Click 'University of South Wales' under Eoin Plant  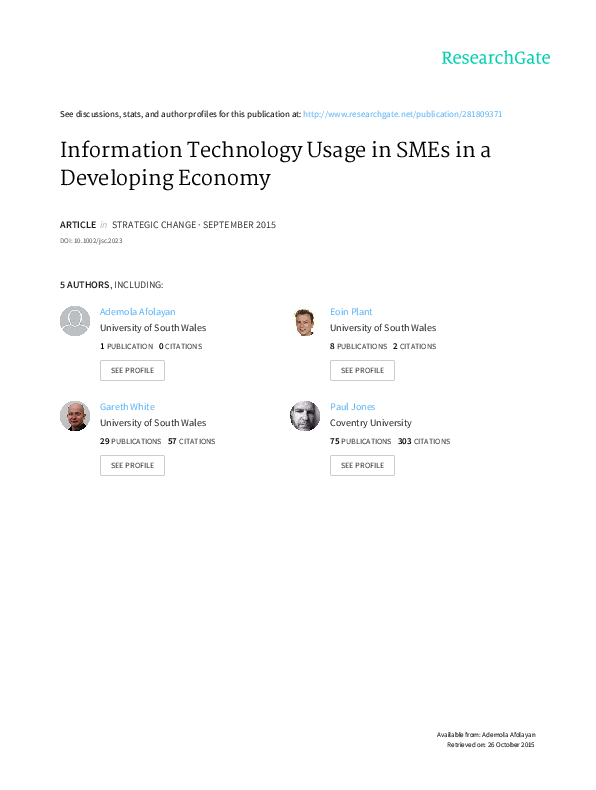[x=383, y=328]
